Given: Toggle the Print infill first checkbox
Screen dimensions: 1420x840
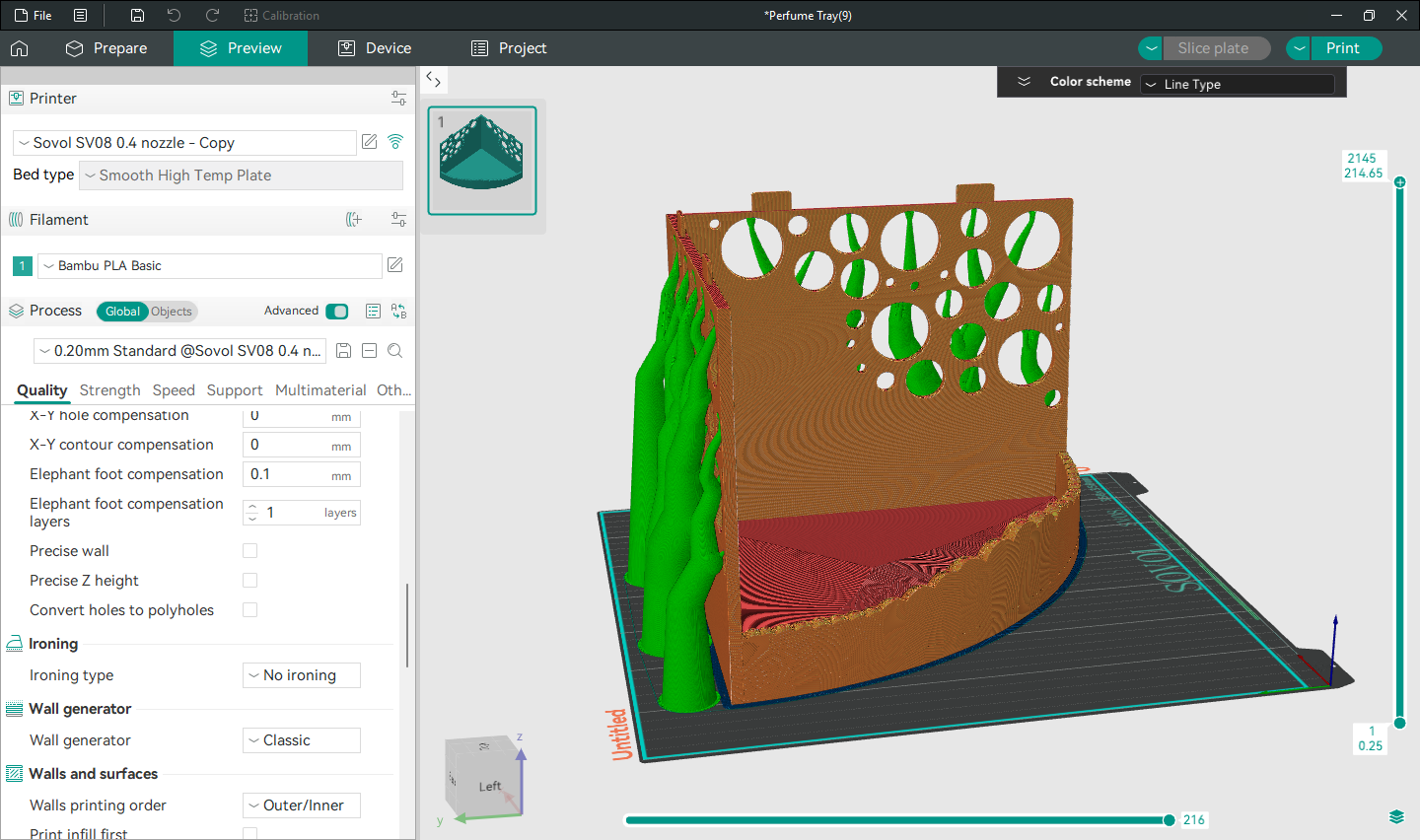Looking at the screenshot, I should 250,834.
